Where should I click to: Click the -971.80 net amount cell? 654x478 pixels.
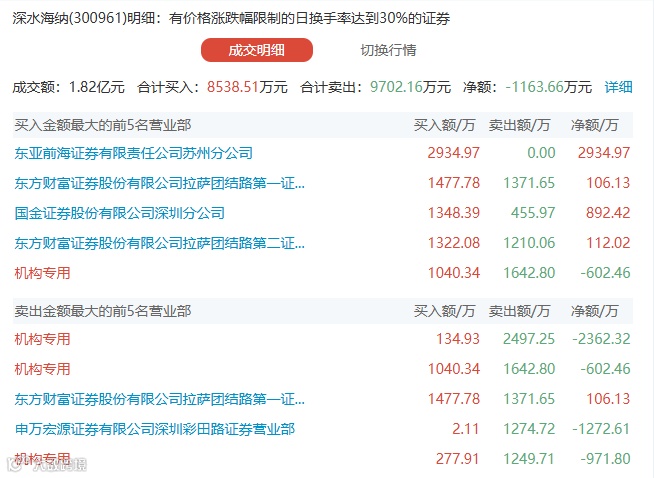click(x=605, y=459)
